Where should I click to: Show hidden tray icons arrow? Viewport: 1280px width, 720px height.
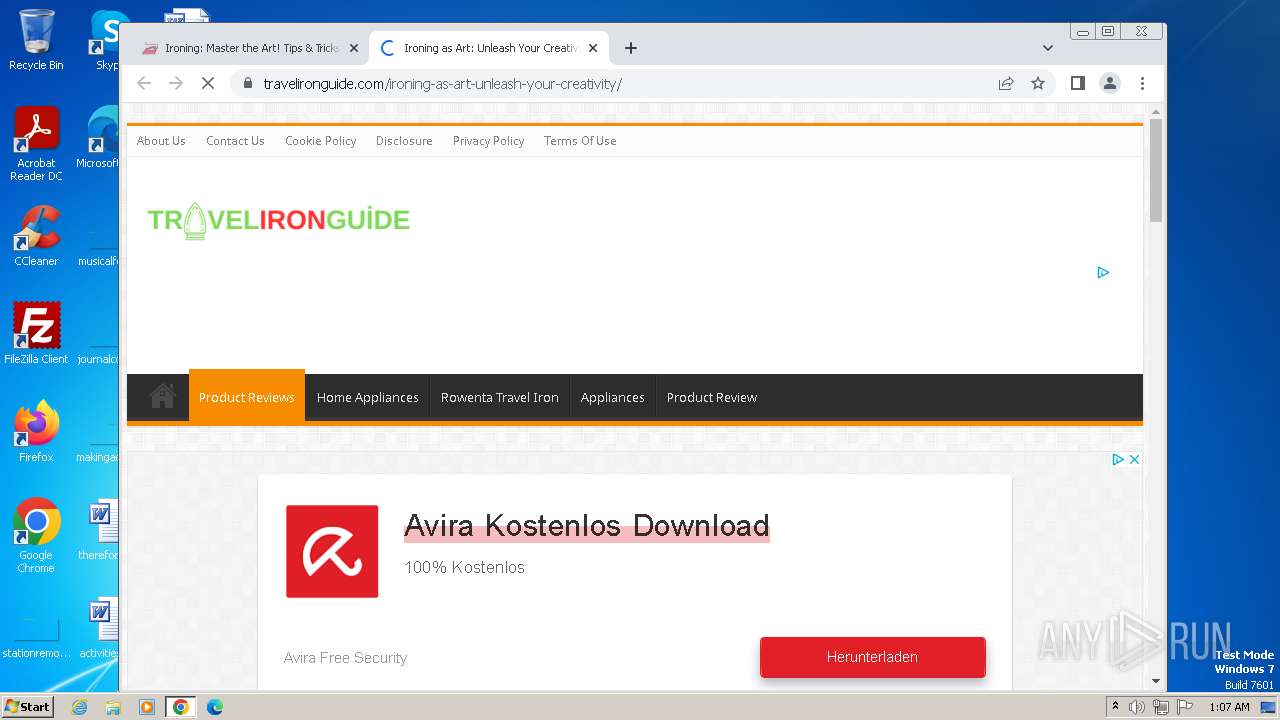click(1115, 707)
